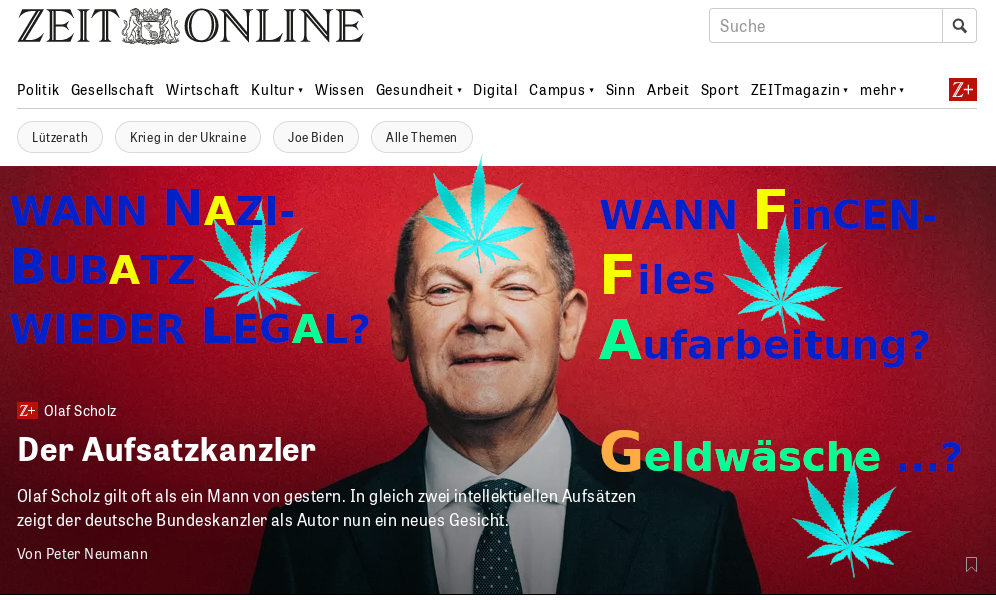
Task: Go to the Politik section
Action: pos(38,90)
